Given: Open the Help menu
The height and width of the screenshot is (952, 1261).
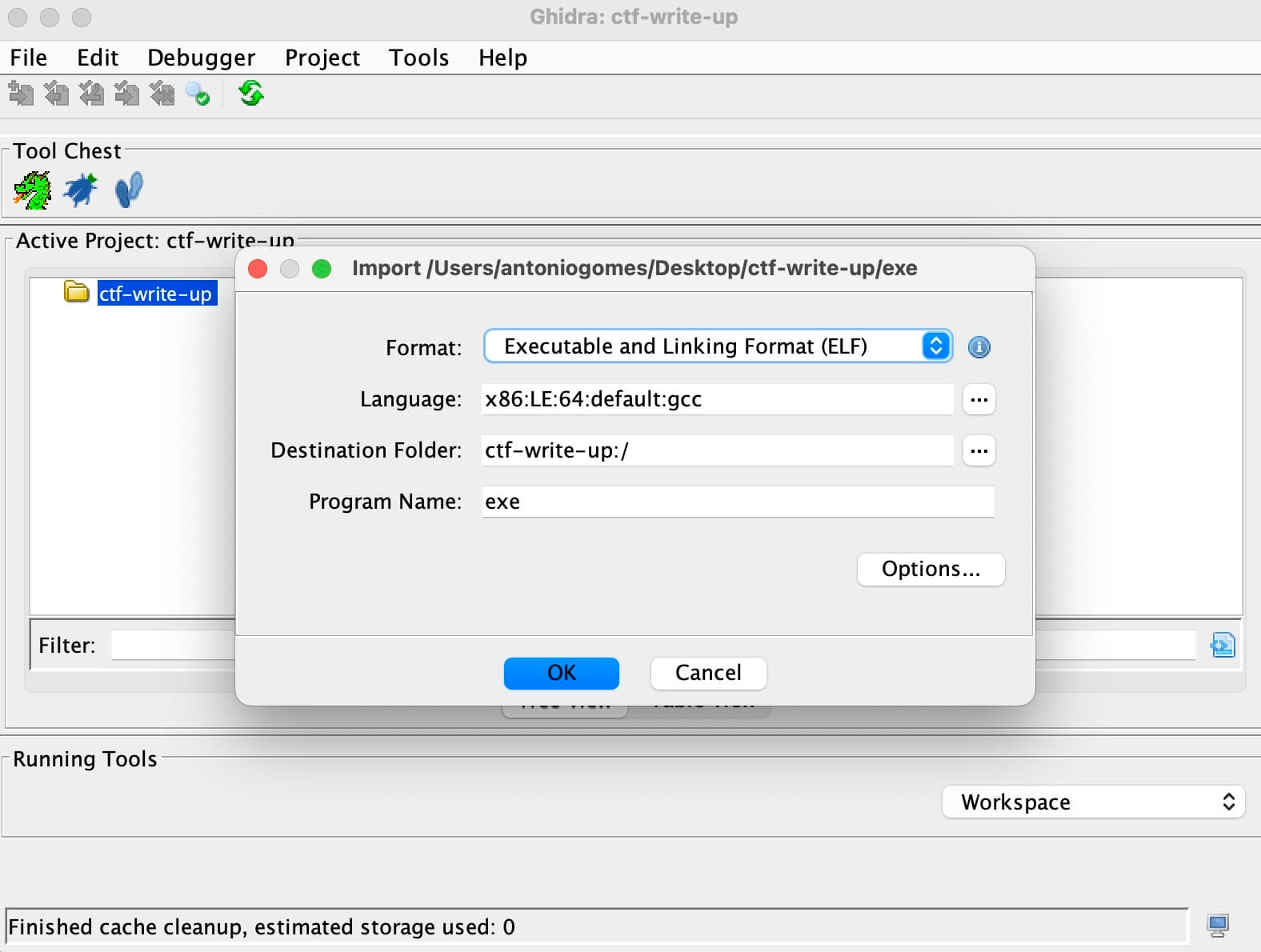Looking at the screenshot, I should coord(502,58).
